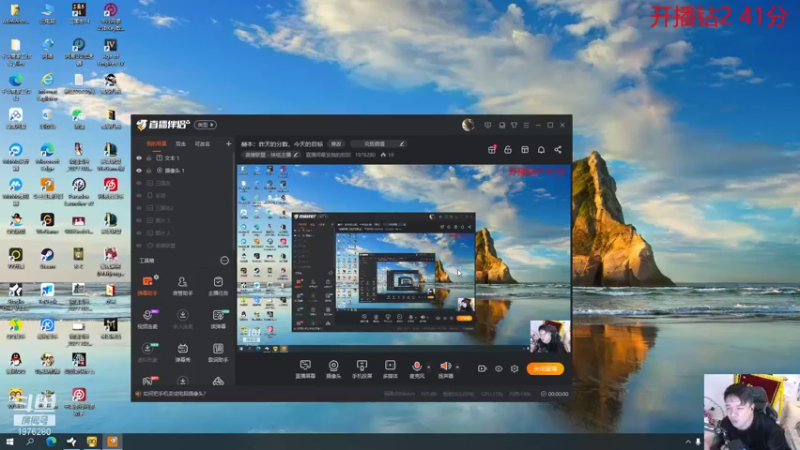The height and width of the screenshot is (450, 800).
Task: Toggle lock on the 文本 1 layer
Action: pos(149,158)
